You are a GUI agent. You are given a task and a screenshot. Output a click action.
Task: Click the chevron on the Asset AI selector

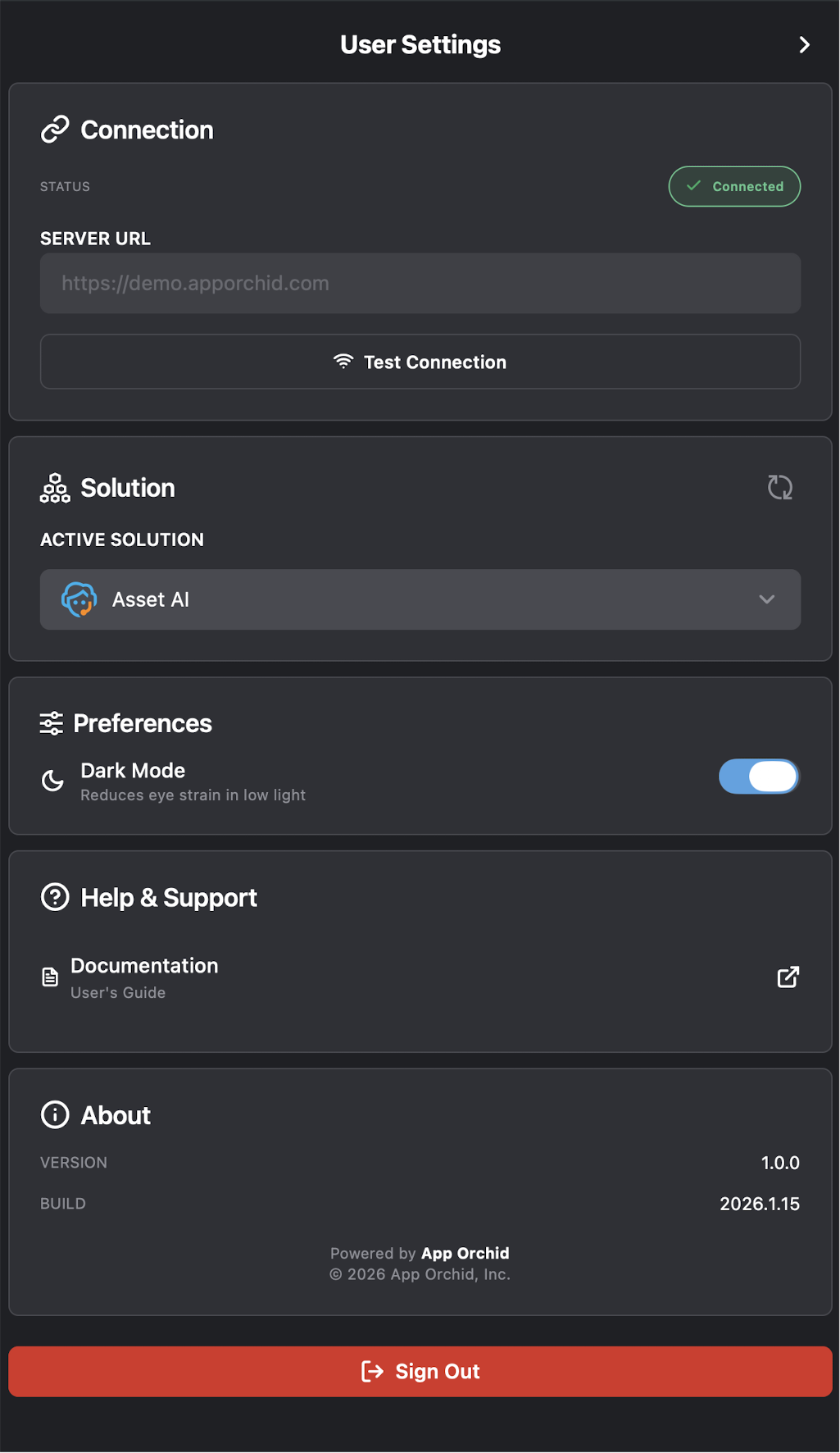click(767, 599)
